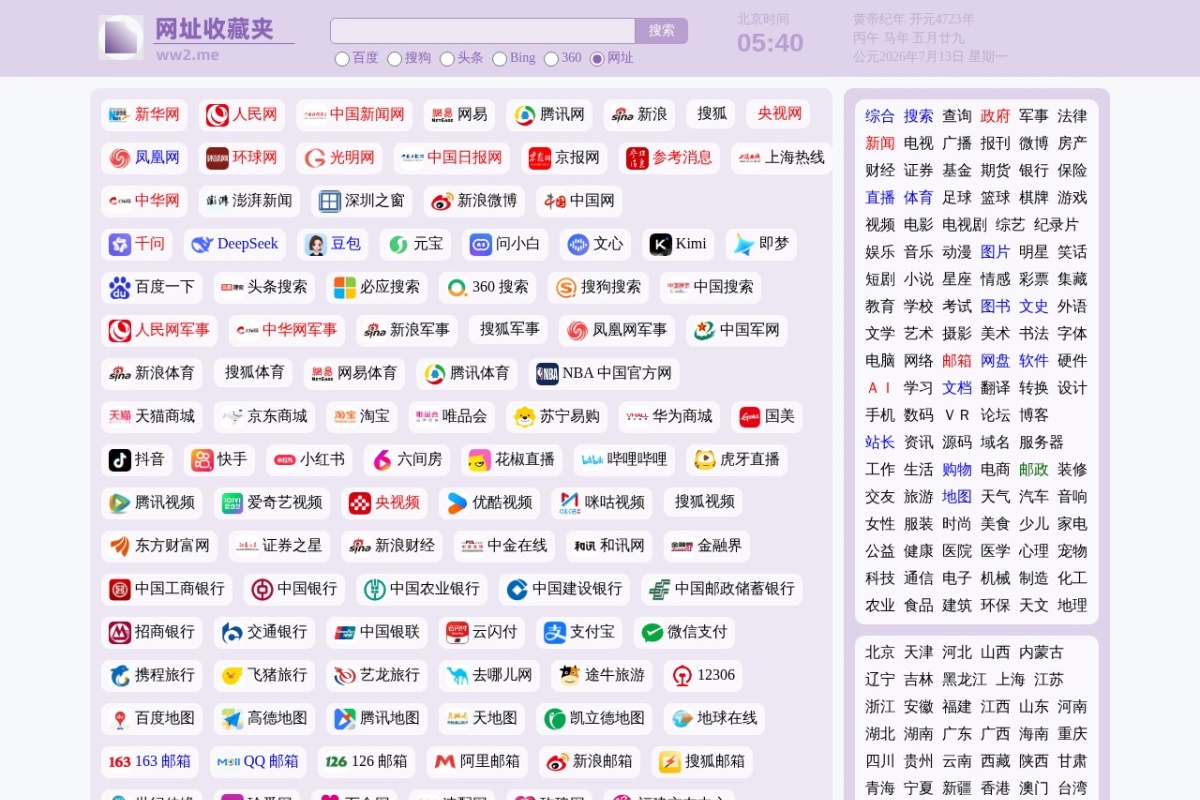Screen dimensions: 1200x800
Task: Click the 阿里邮箱 M icon
Action: point(445,762)
